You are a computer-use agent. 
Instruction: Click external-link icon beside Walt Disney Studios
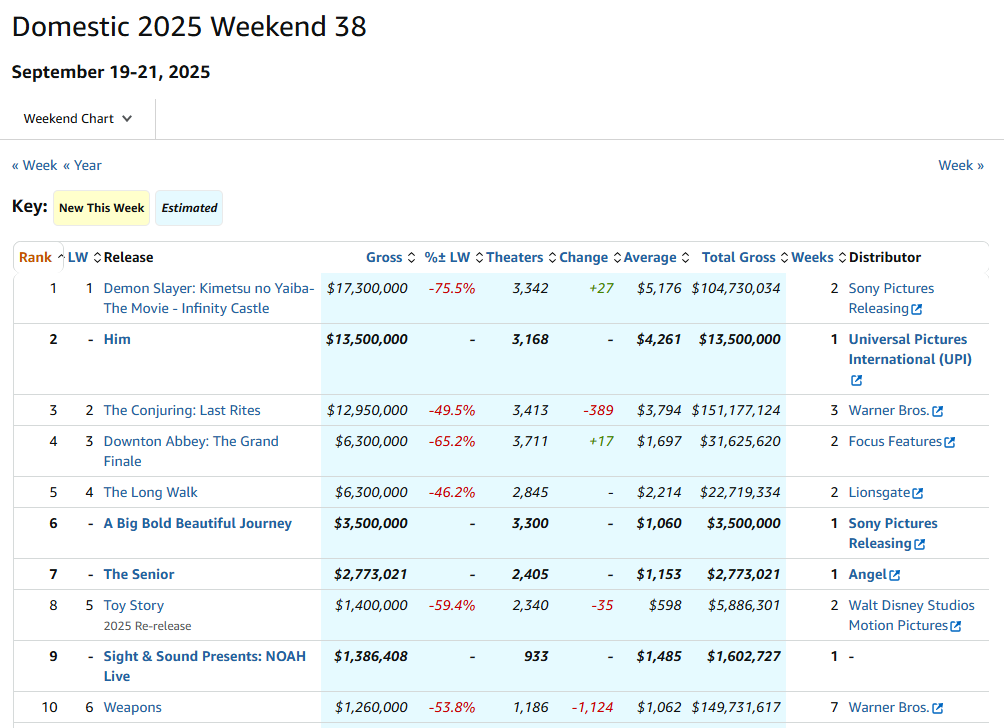(x=955, y=626)
